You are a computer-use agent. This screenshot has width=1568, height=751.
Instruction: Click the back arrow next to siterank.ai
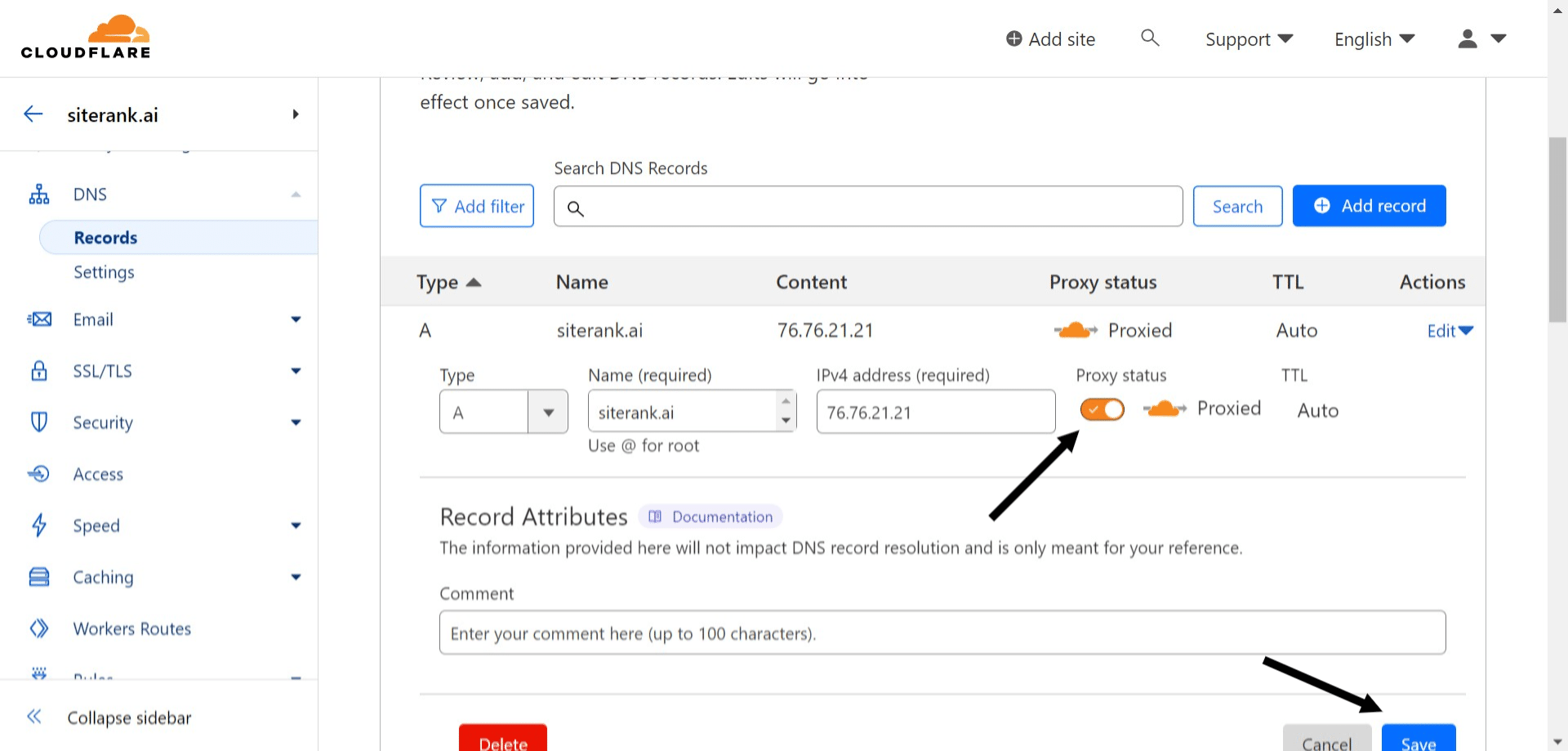point(33,114)
